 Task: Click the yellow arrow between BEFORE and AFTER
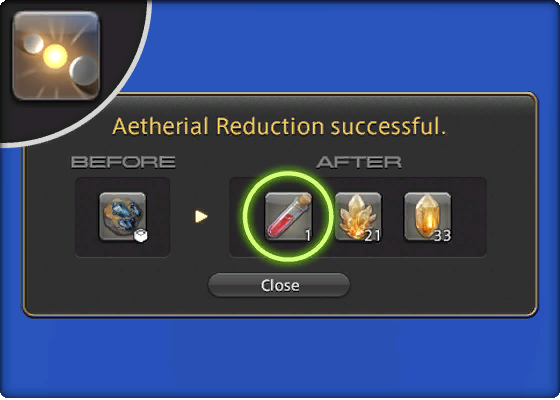point(201,216)
